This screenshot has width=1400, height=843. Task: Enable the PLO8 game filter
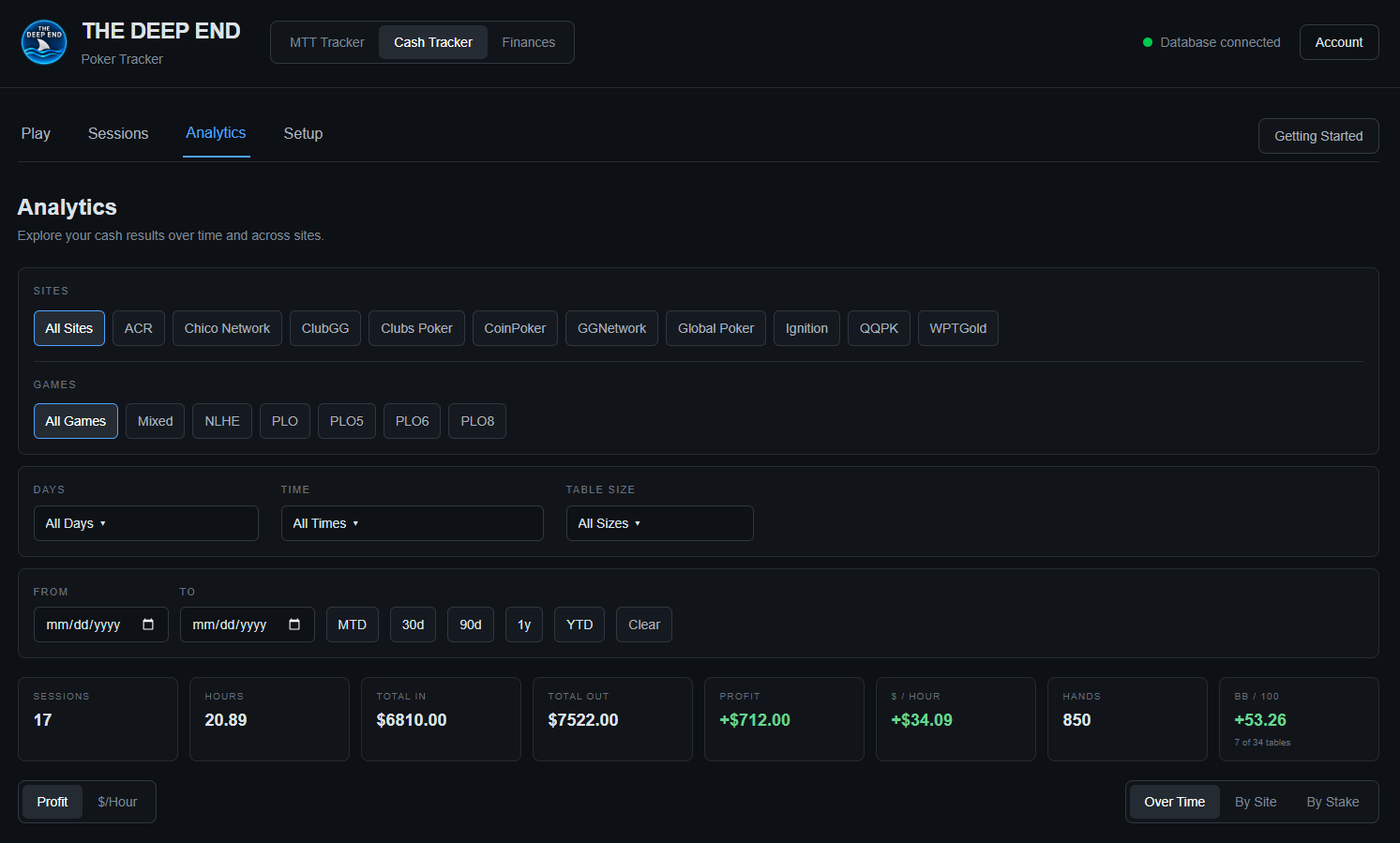click(477, 421)
